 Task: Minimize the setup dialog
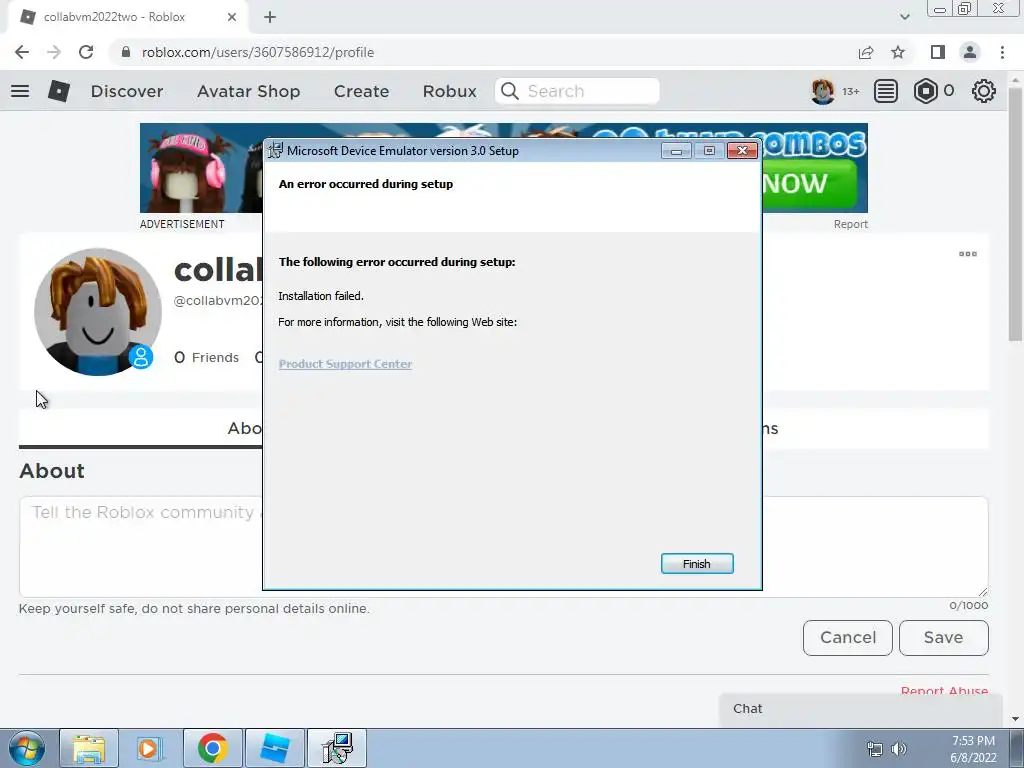click(676, 151)
